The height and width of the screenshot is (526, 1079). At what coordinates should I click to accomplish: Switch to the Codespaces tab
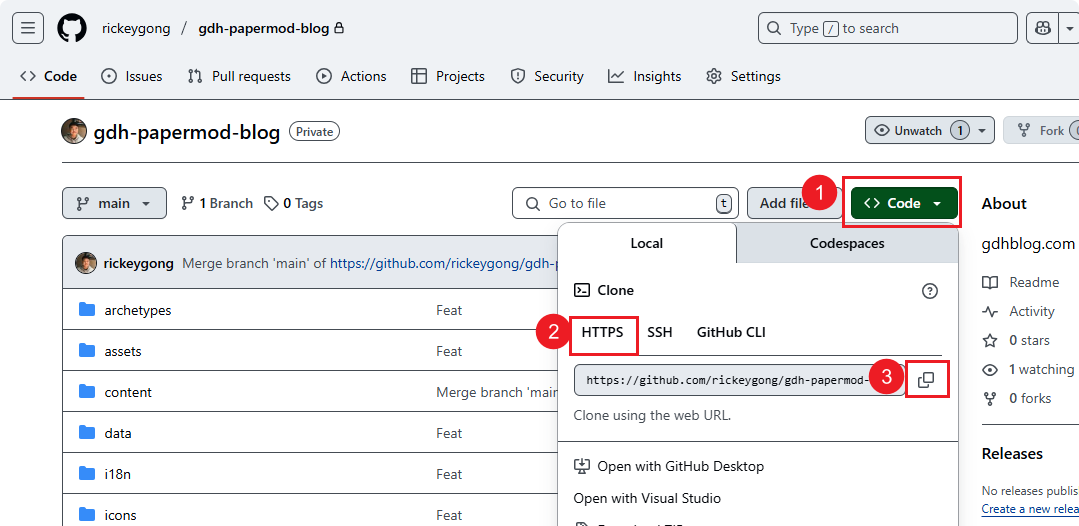[846, 243]
